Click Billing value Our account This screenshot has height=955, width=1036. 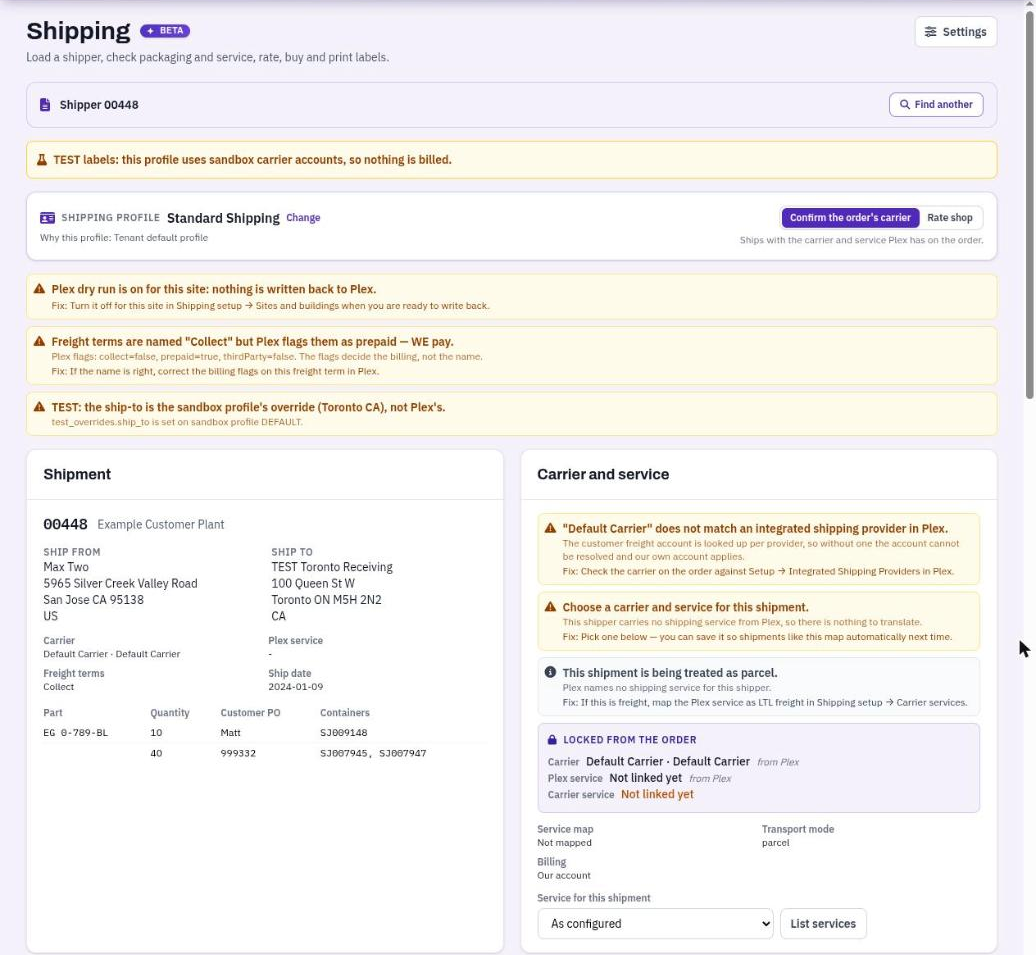point(564,876)
